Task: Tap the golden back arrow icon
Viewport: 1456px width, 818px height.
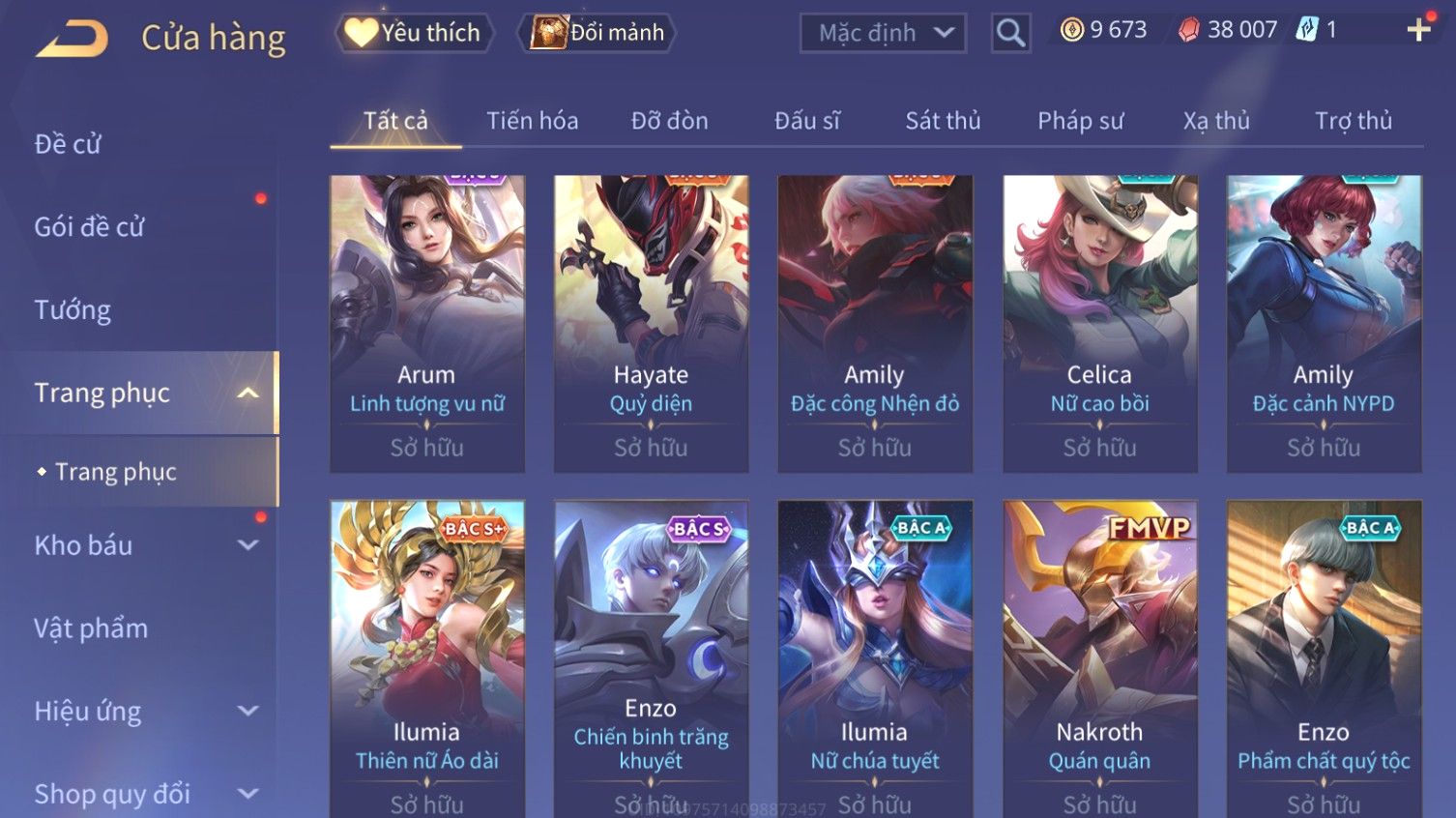Action: click(73, 39)
